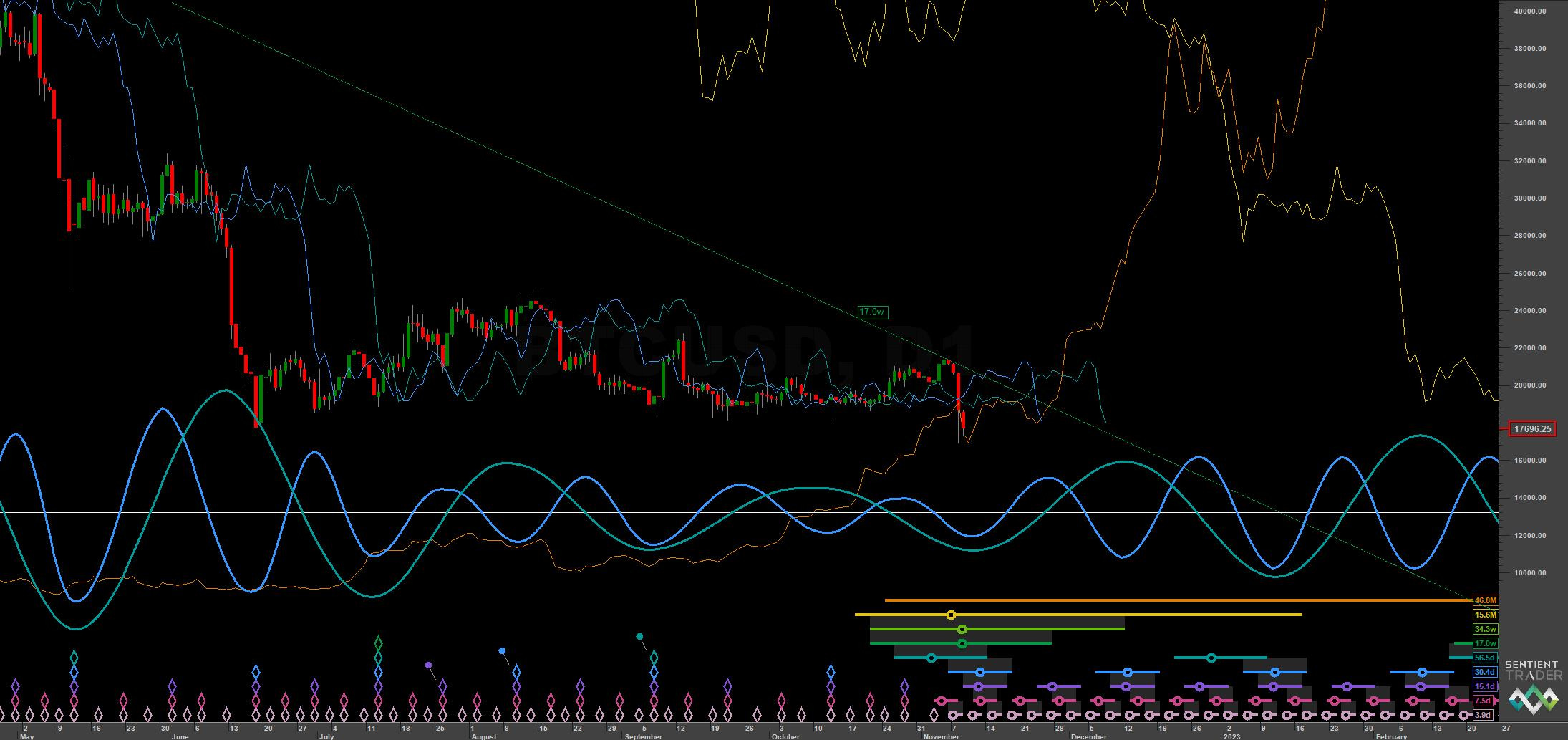Select the 17.0w cycle label in the right column
1568x740 pixels.
pos(1485,643)
